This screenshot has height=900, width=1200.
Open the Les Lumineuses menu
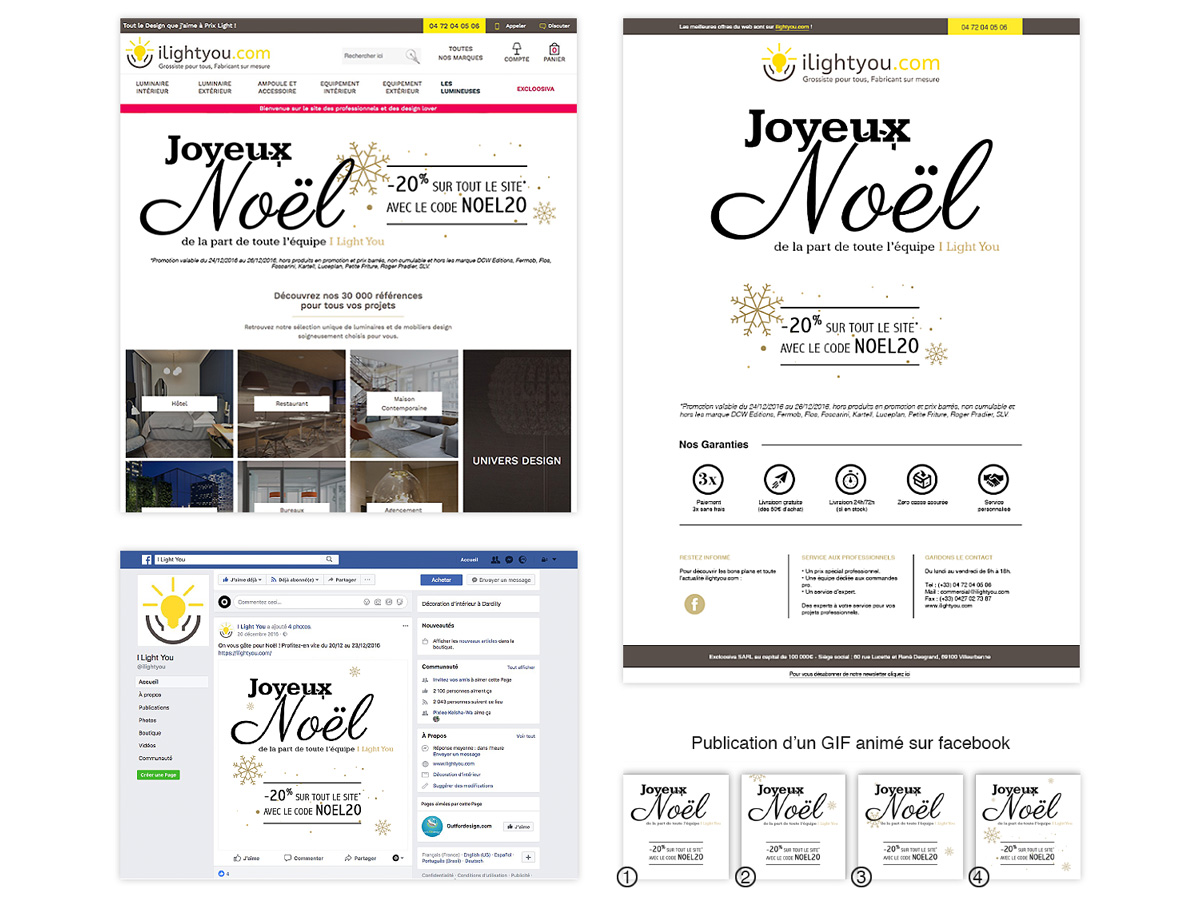(x=460, y=88)
